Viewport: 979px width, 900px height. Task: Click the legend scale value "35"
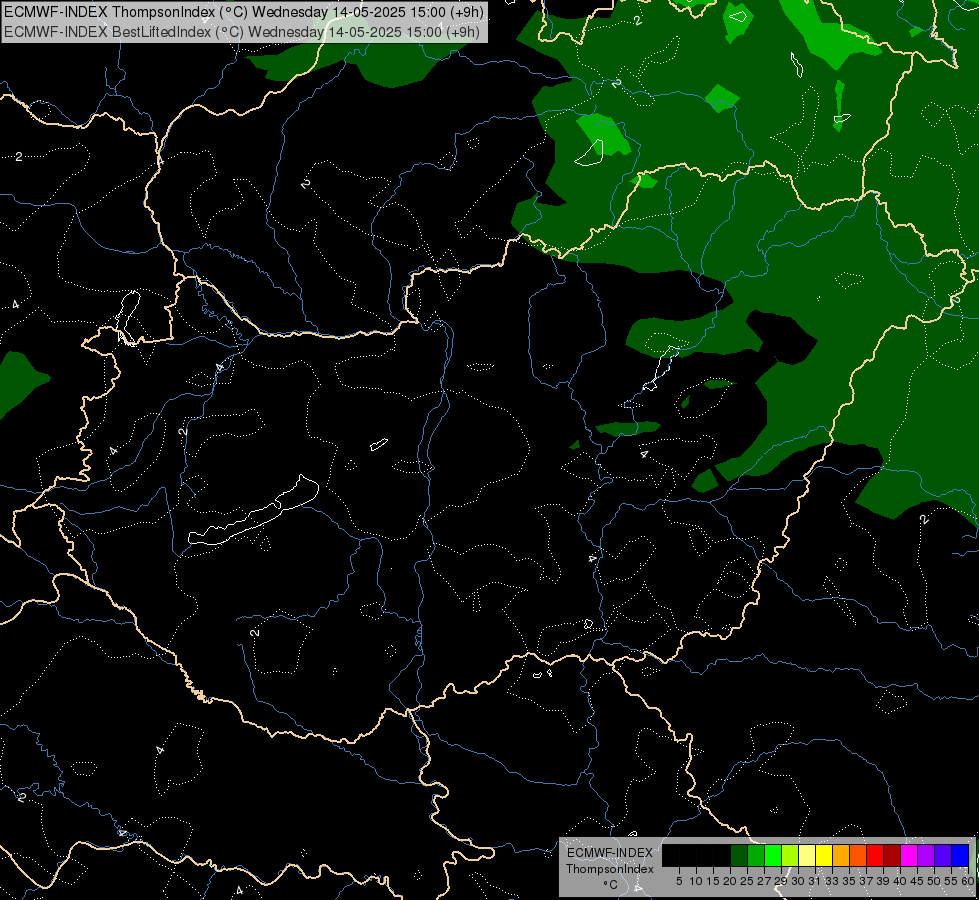pos(849,881)
